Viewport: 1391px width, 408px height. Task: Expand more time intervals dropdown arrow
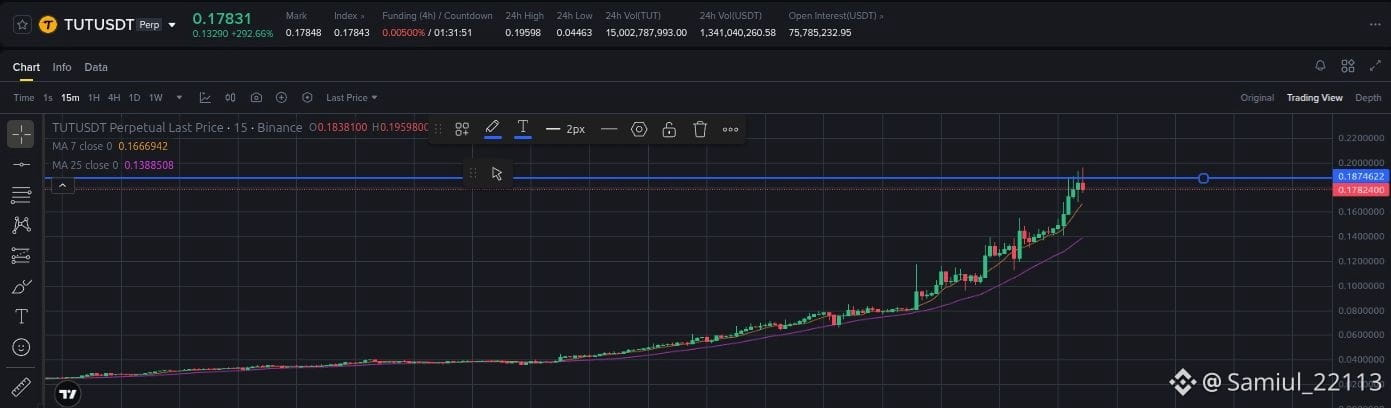180,98
